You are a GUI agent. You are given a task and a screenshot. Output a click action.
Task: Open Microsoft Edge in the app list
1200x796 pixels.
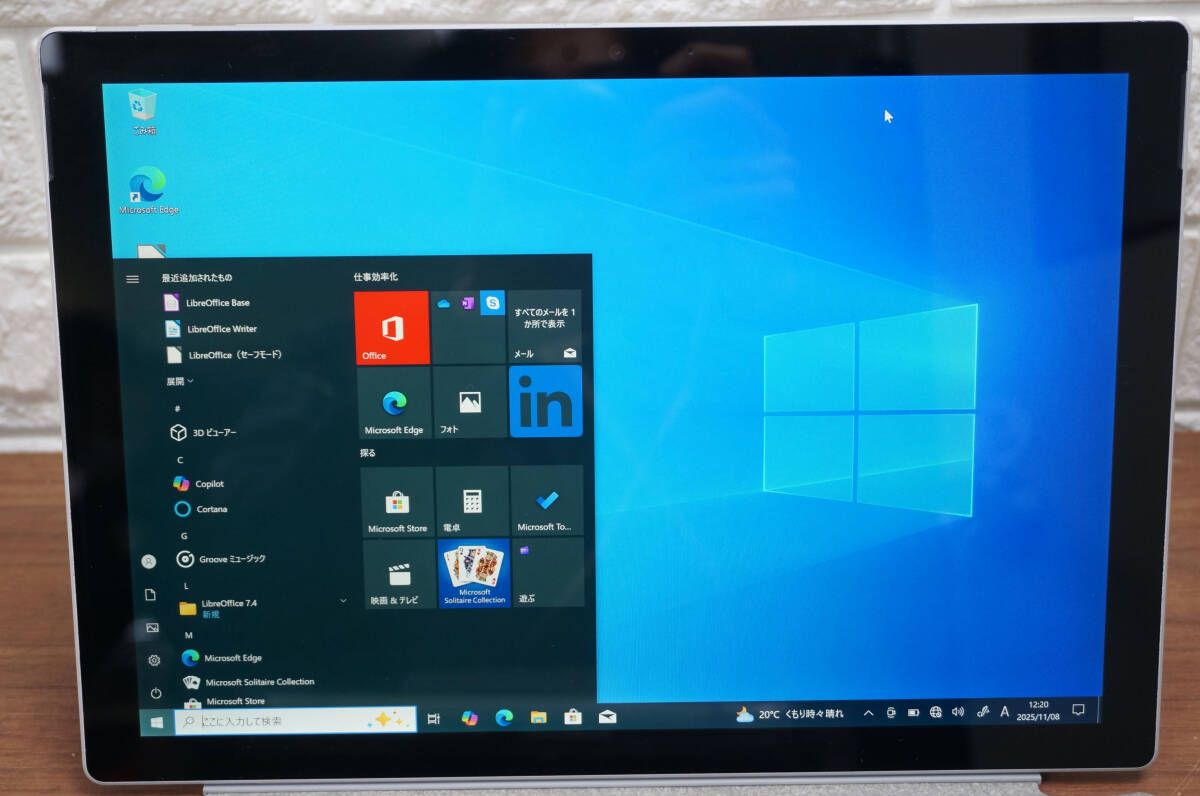point(222,658)
